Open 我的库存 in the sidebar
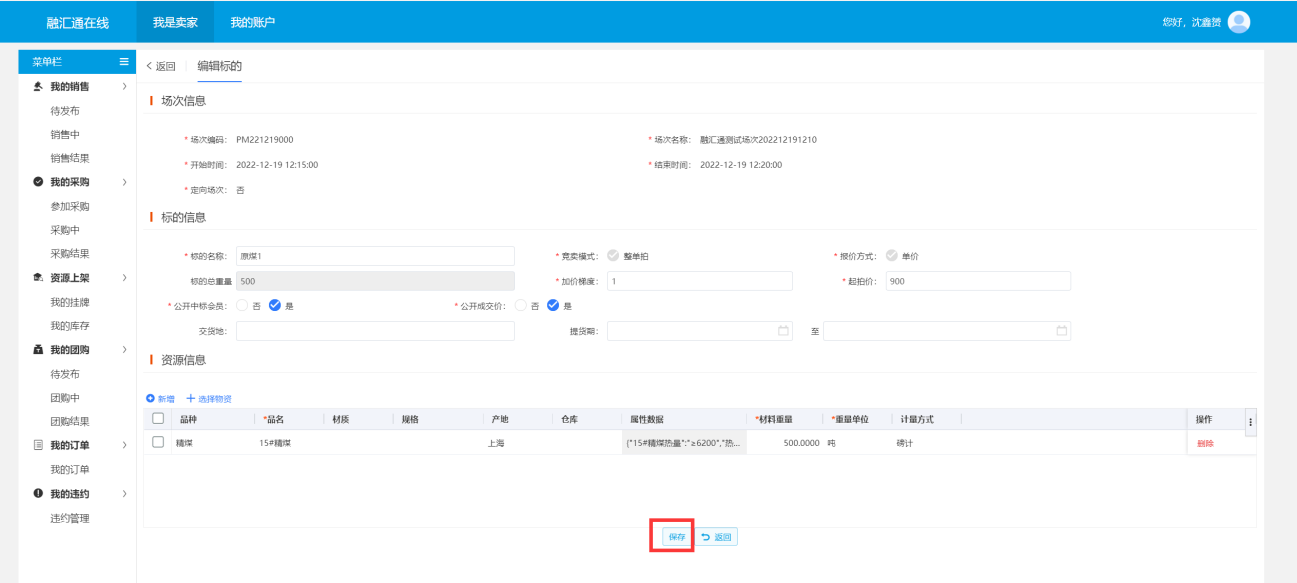The width and height of the screenshot is (1297, 583). (70, 326)
